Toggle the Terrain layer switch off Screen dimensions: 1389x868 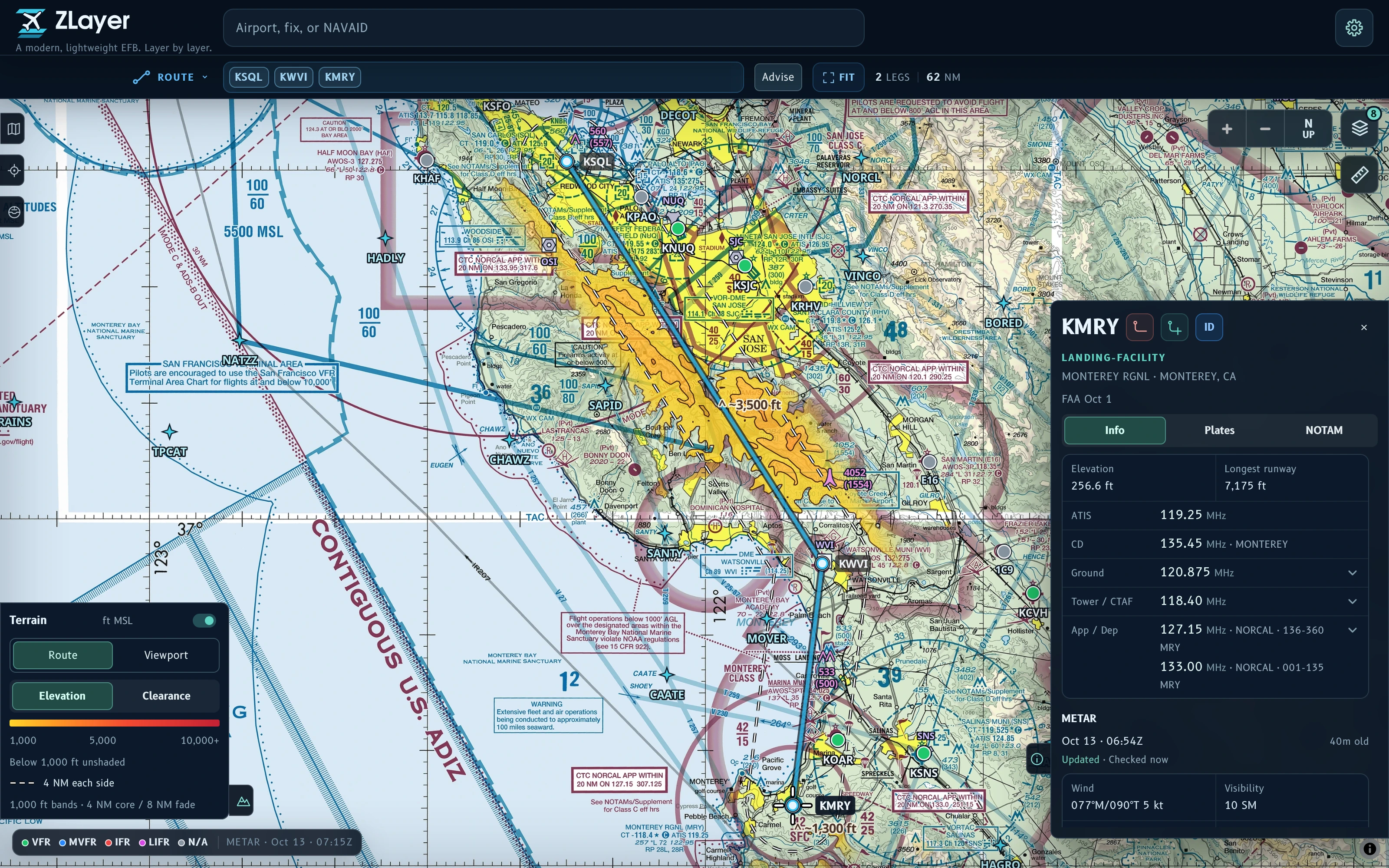click(204, 620)
